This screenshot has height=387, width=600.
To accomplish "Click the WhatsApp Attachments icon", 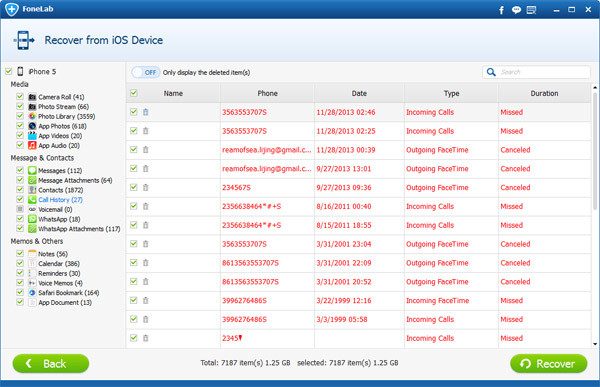I will coord(32,229).
